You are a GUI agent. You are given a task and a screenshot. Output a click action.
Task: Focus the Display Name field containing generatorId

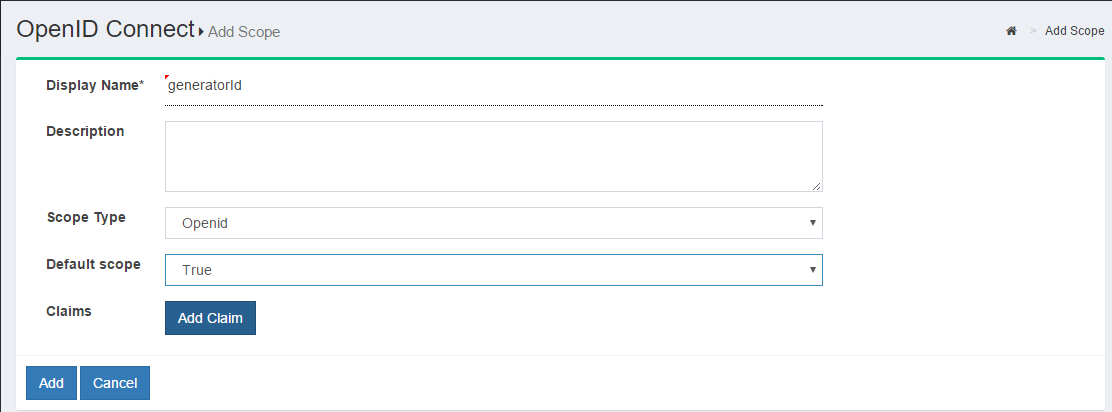pyautogui.click(x=493, y=86)
